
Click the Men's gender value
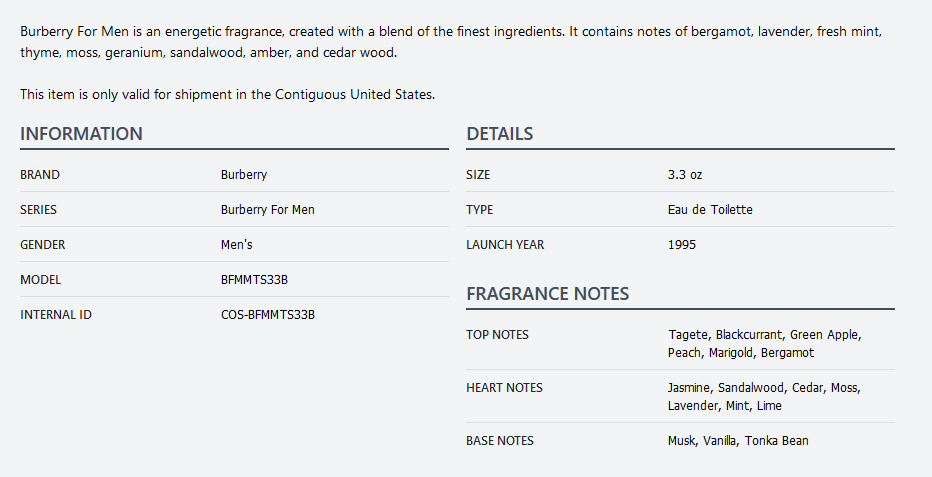pos(237,245)
